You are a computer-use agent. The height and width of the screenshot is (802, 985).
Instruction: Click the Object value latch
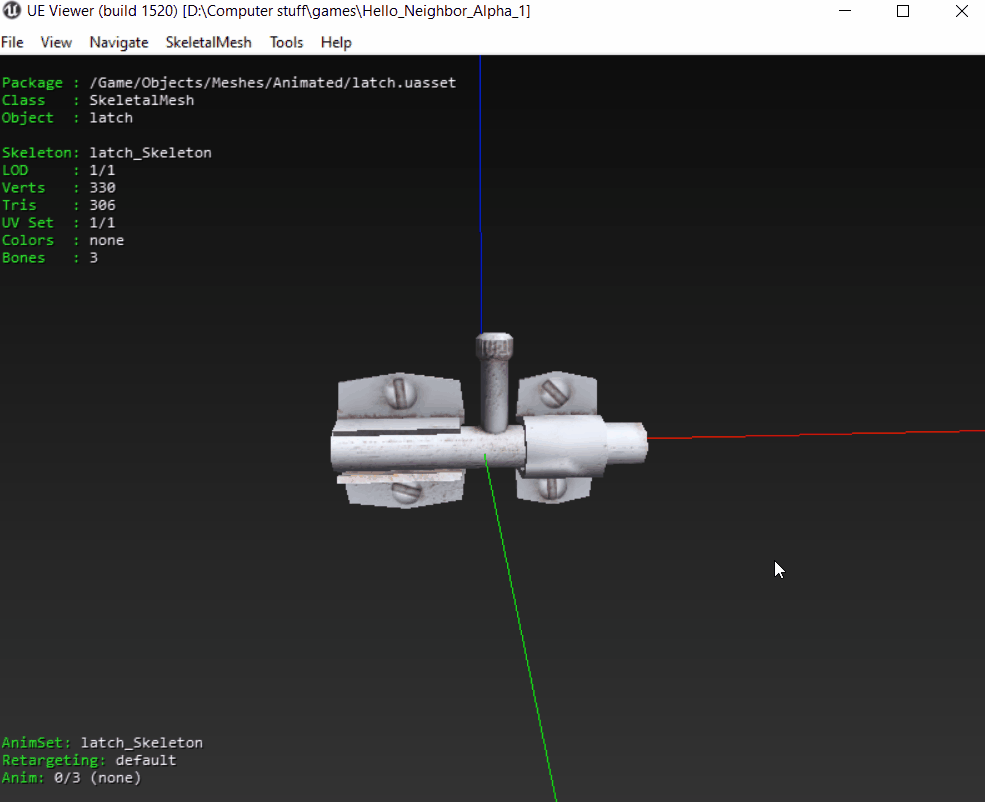111,118
